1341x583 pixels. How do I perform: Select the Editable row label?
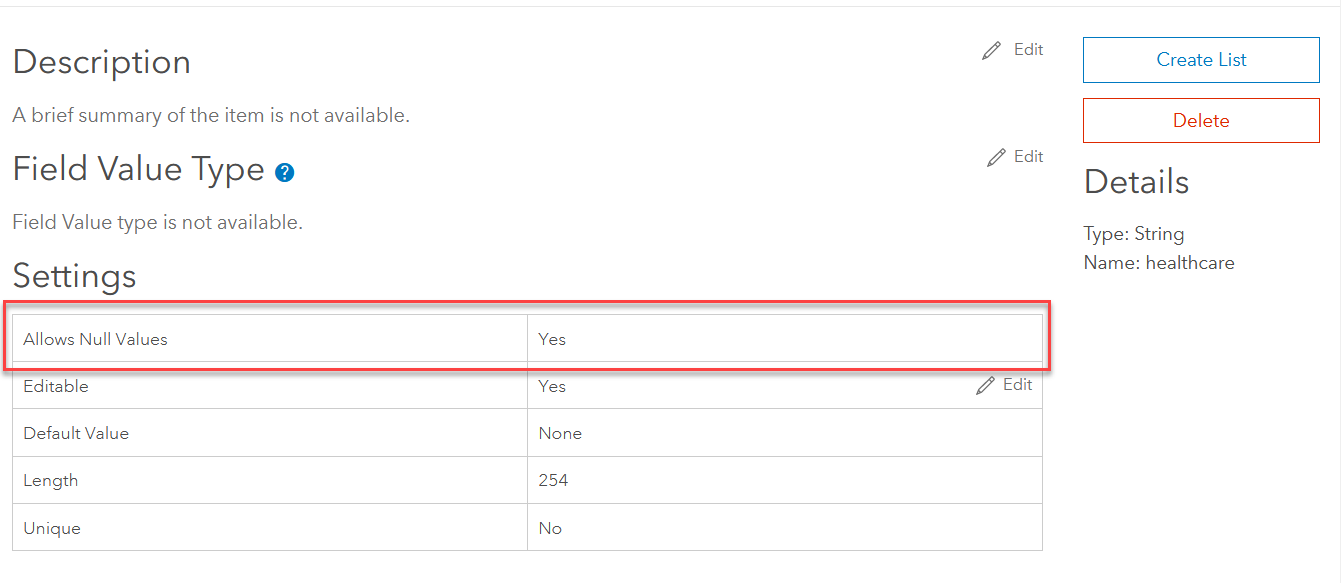56,386
